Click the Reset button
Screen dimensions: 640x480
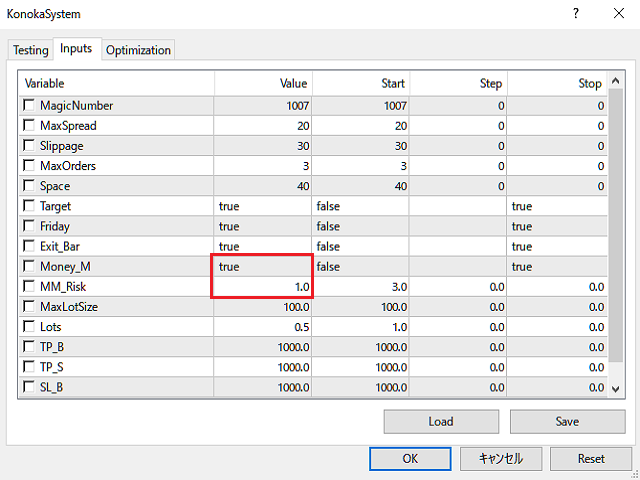coord(591,459)
